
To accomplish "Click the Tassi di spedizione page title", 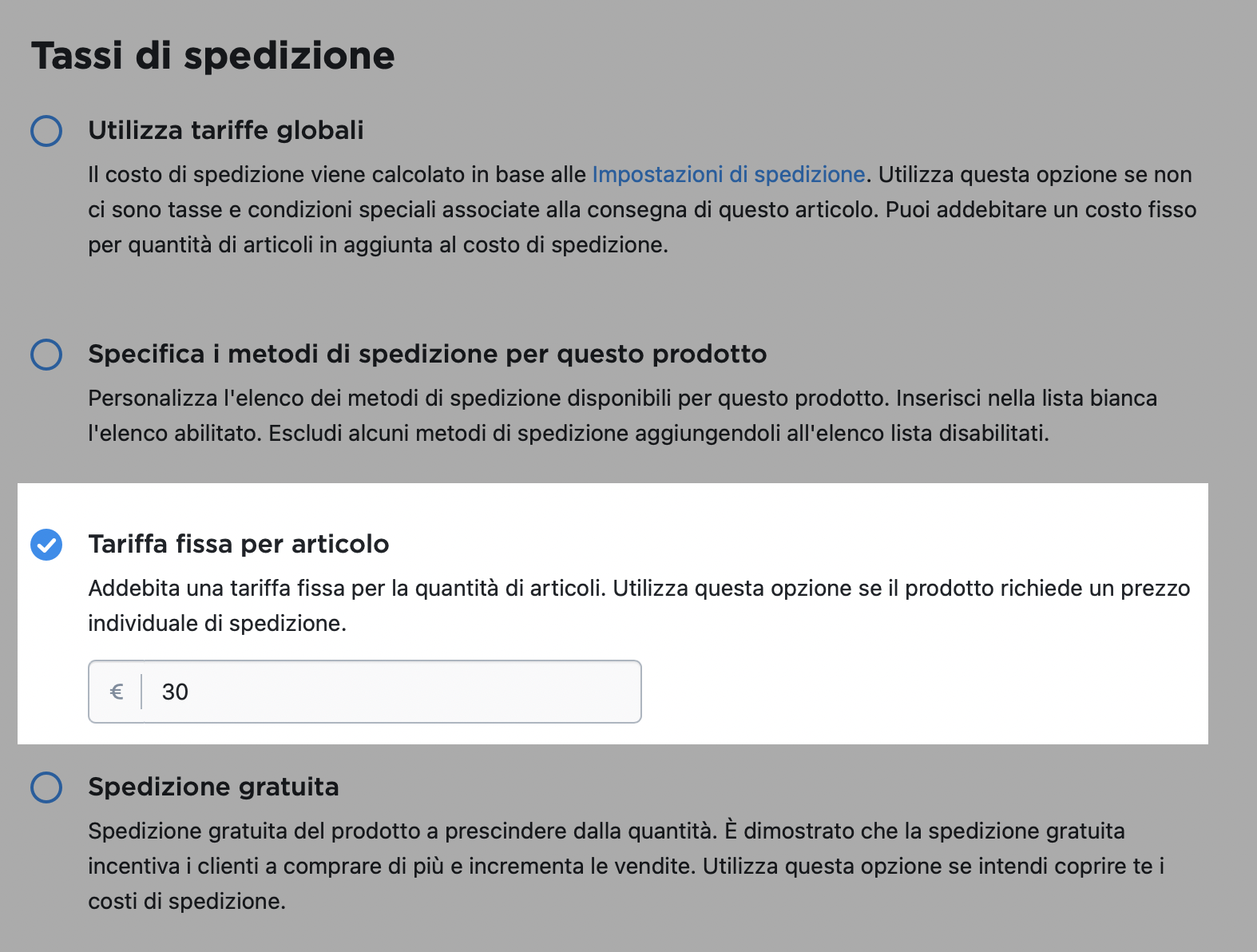I will (x=213, y=56).
